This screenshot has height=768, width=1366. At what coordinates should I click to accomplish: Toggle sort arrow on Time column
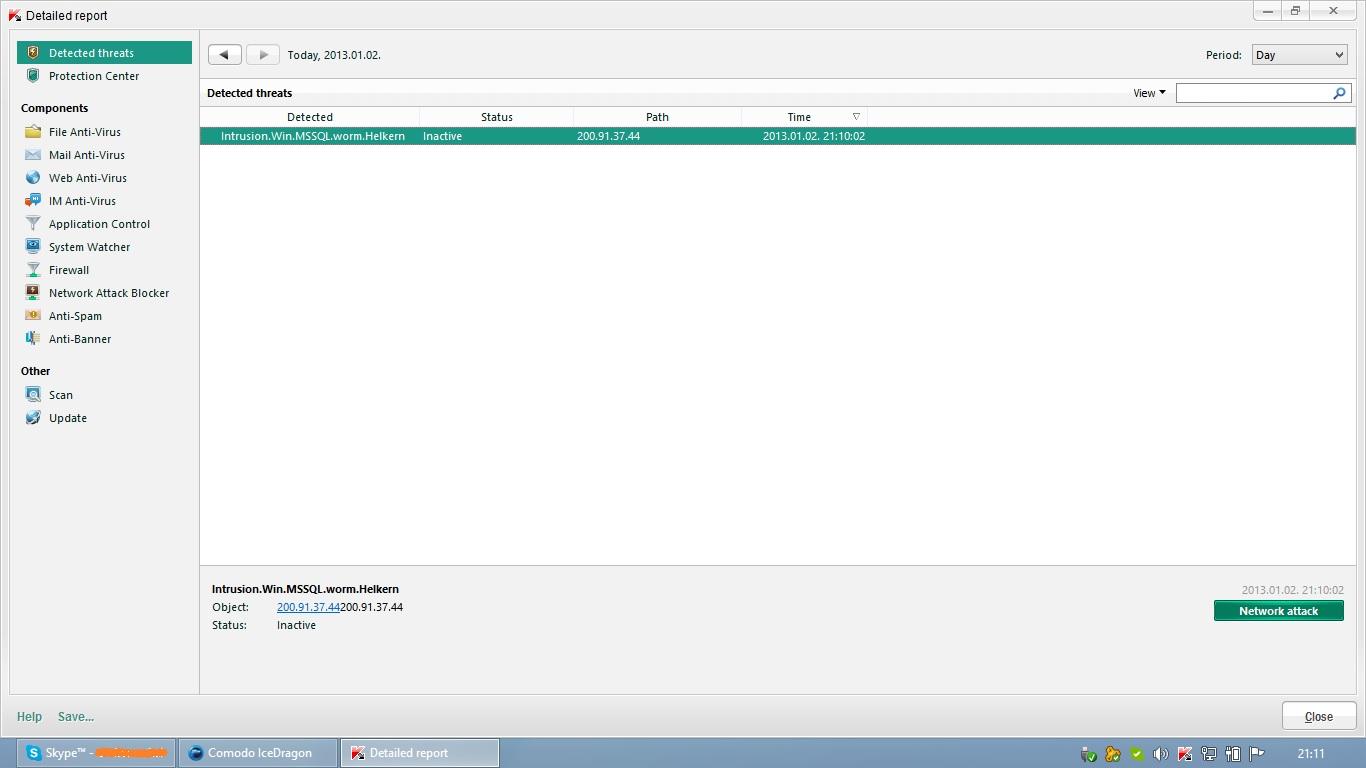click(856, 117)
